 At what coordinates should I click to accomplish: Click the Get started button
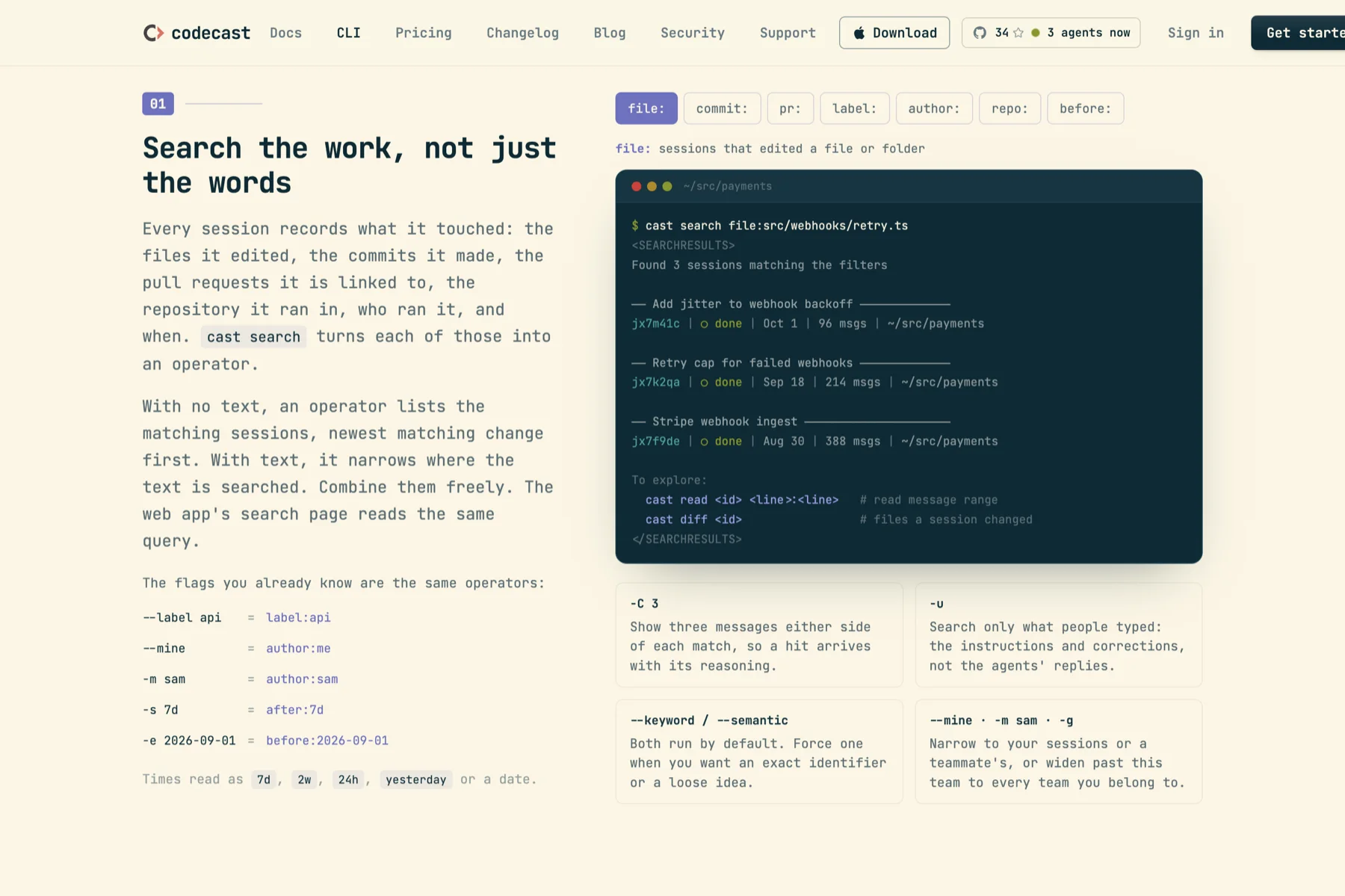pyautogui.click(x=1299, y=33)
